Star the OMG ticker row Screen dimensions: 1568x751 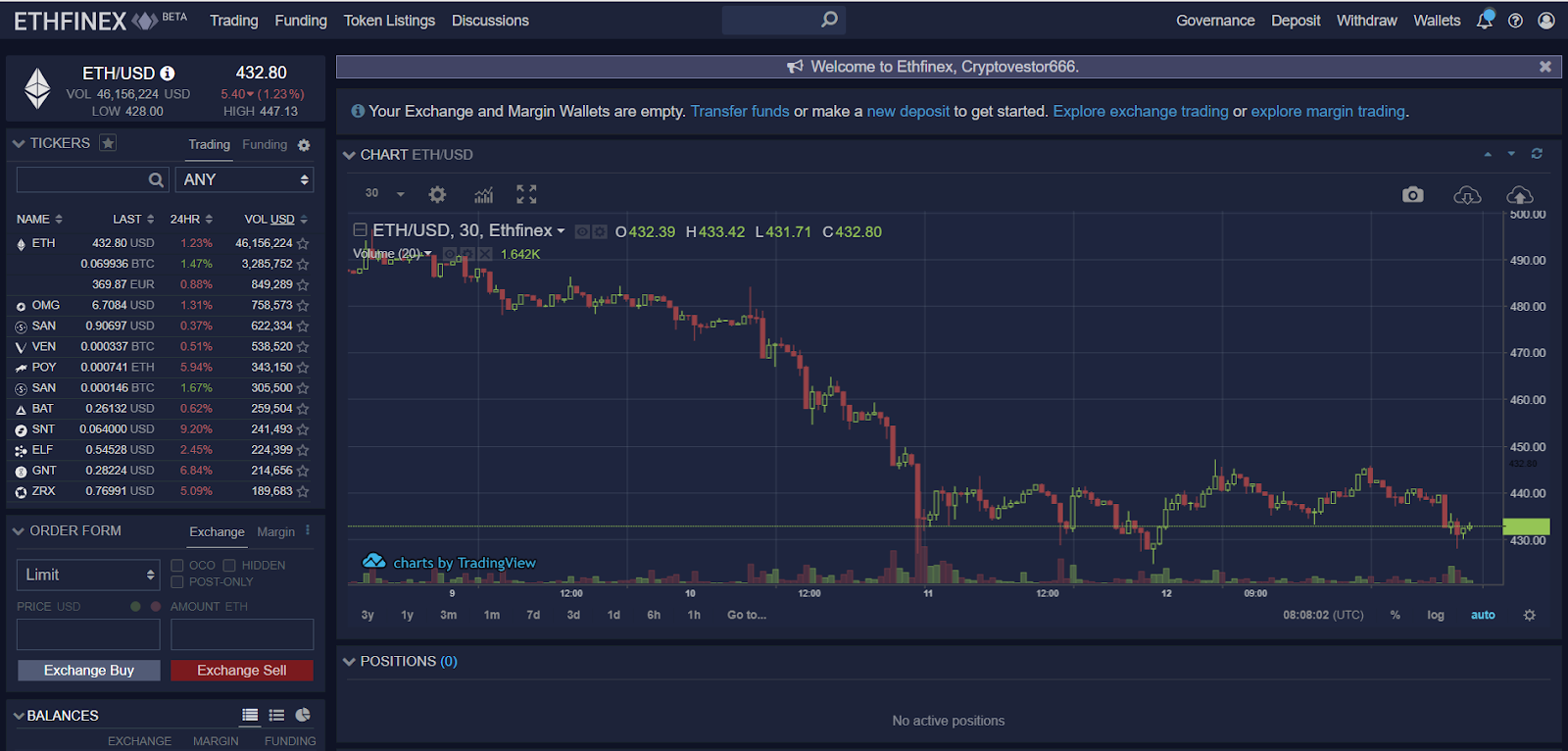pyautogui.click(x=303, y=306)
